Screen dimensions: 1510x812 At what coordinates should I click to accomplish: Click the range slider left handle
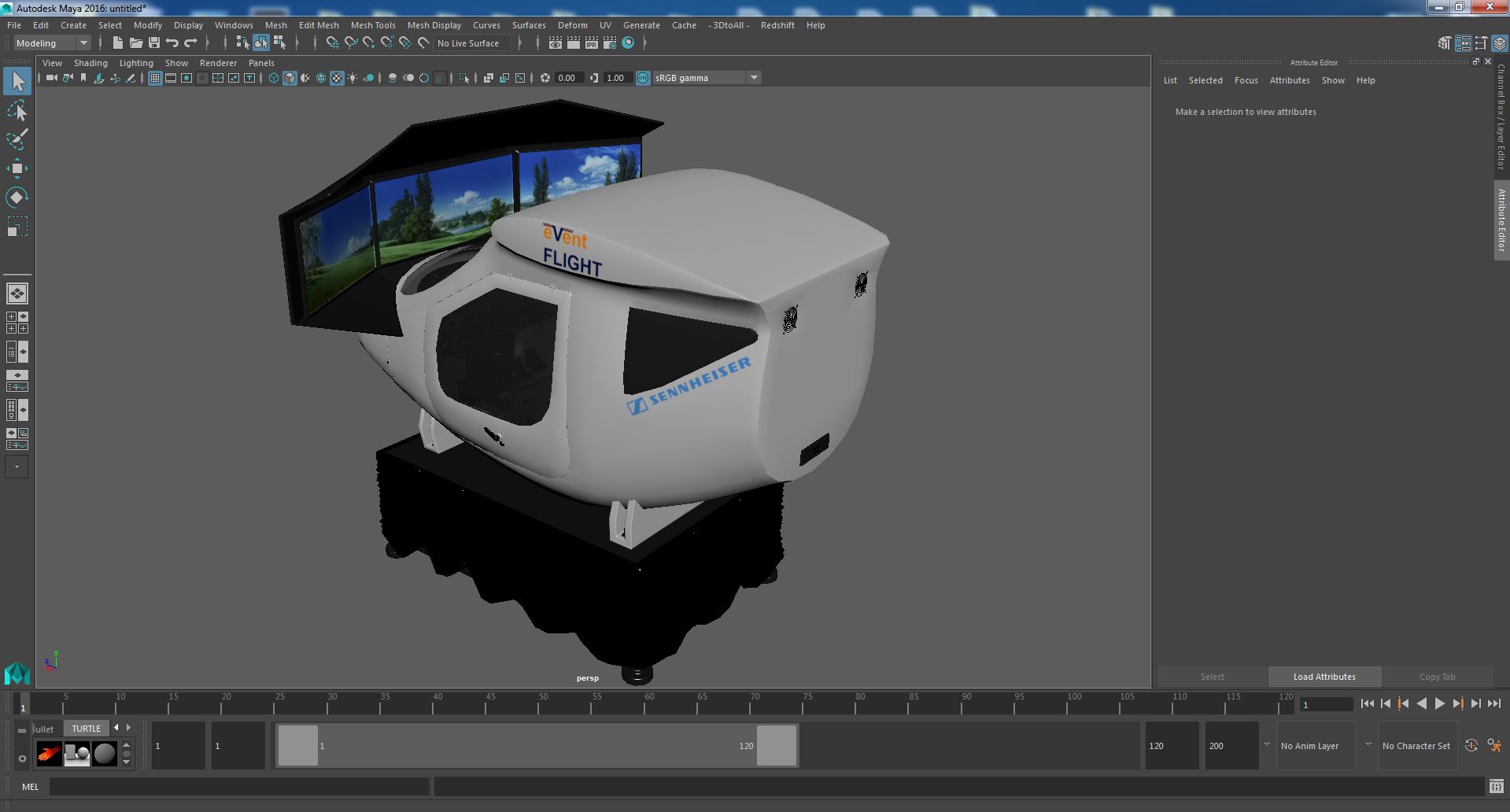pyautogui.click(x=297, y=745)
